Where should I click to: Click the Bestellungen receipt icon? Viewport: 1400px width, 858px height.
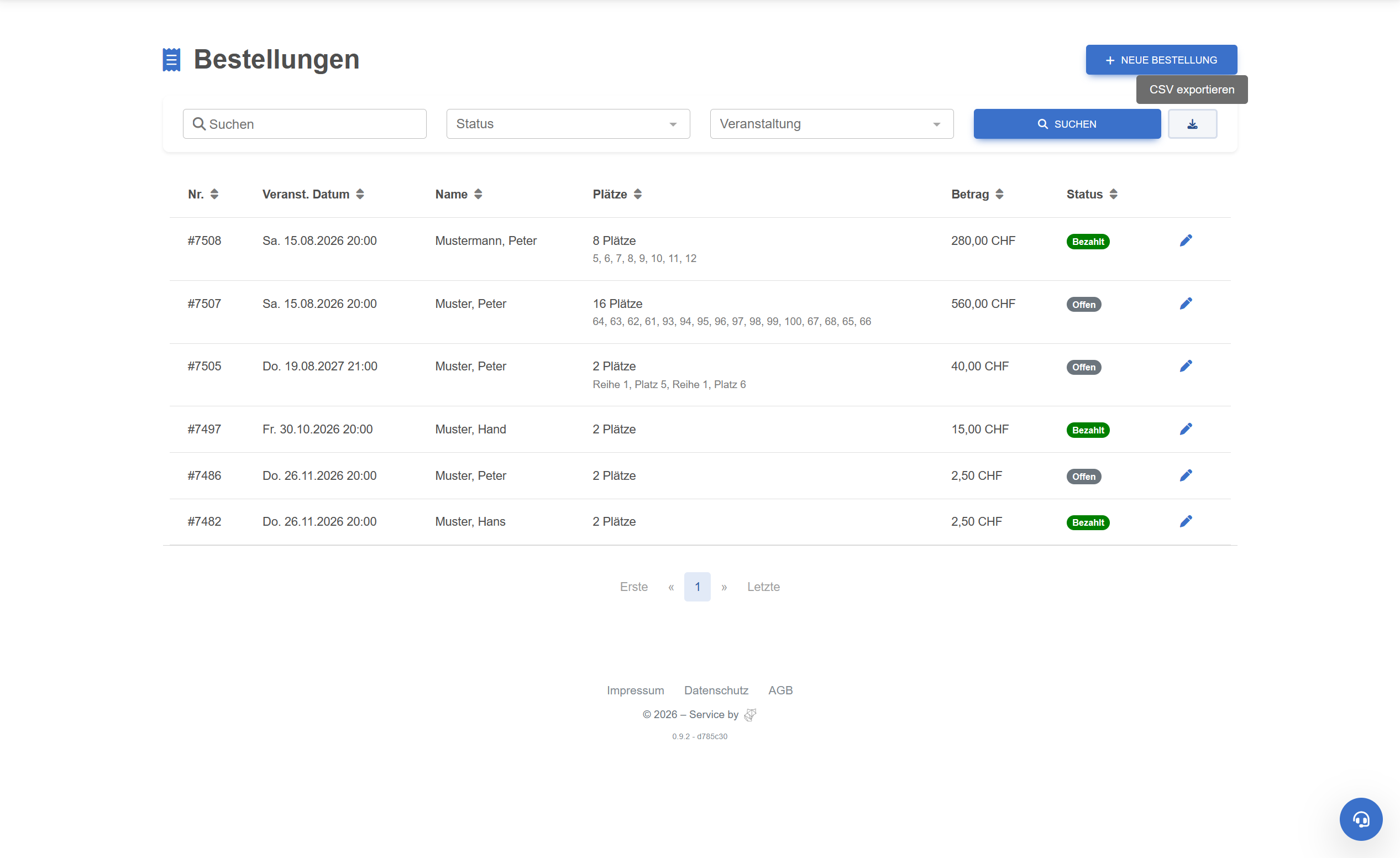(x=171, y=60)
